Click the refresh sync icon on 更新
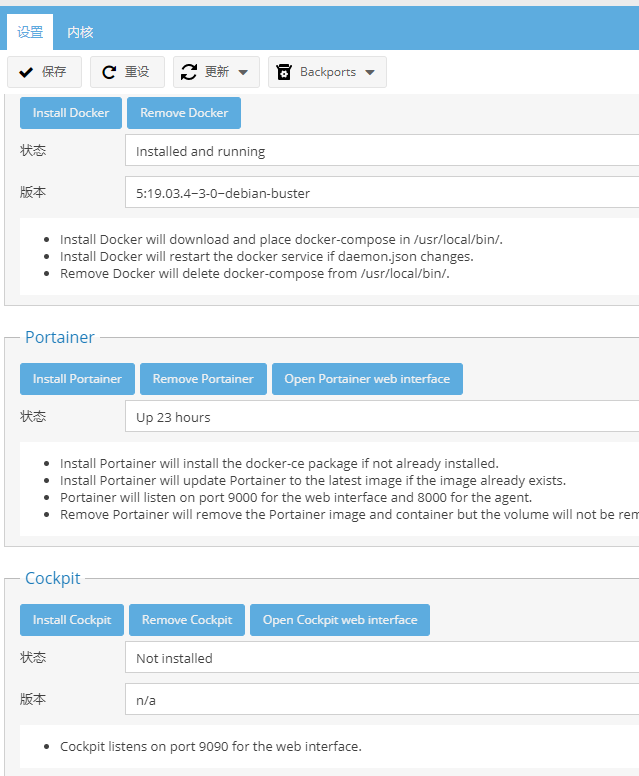Screen dimensions: 639x776 tap(189, 72)
